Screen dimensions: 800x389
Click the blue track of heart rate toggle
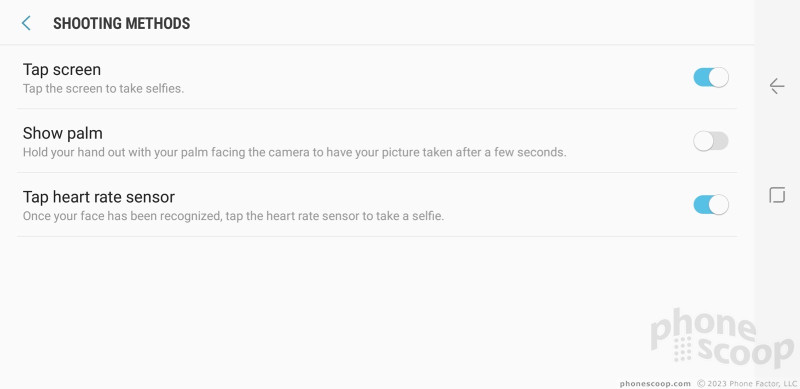pyautogui.click(x=701, y=205)
